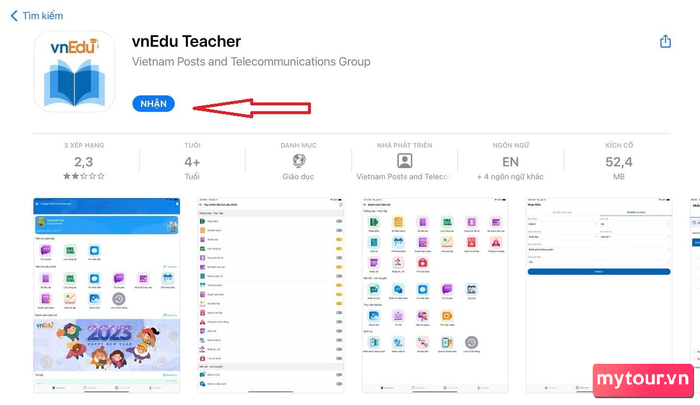700x405 pixels.
Task: Tap the EN language info
Action: [x=510, y=161]
